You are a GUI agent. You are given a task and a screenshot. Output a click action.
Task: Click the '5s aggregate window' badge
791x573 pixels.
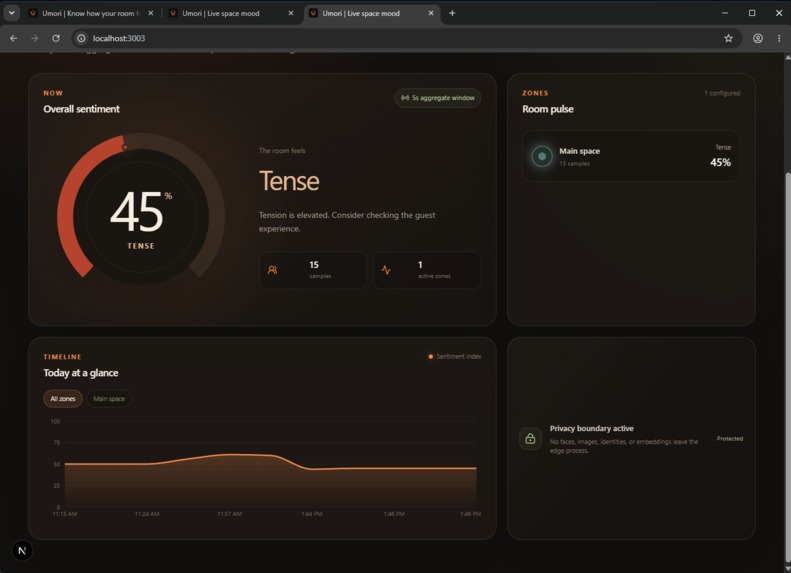437,98
